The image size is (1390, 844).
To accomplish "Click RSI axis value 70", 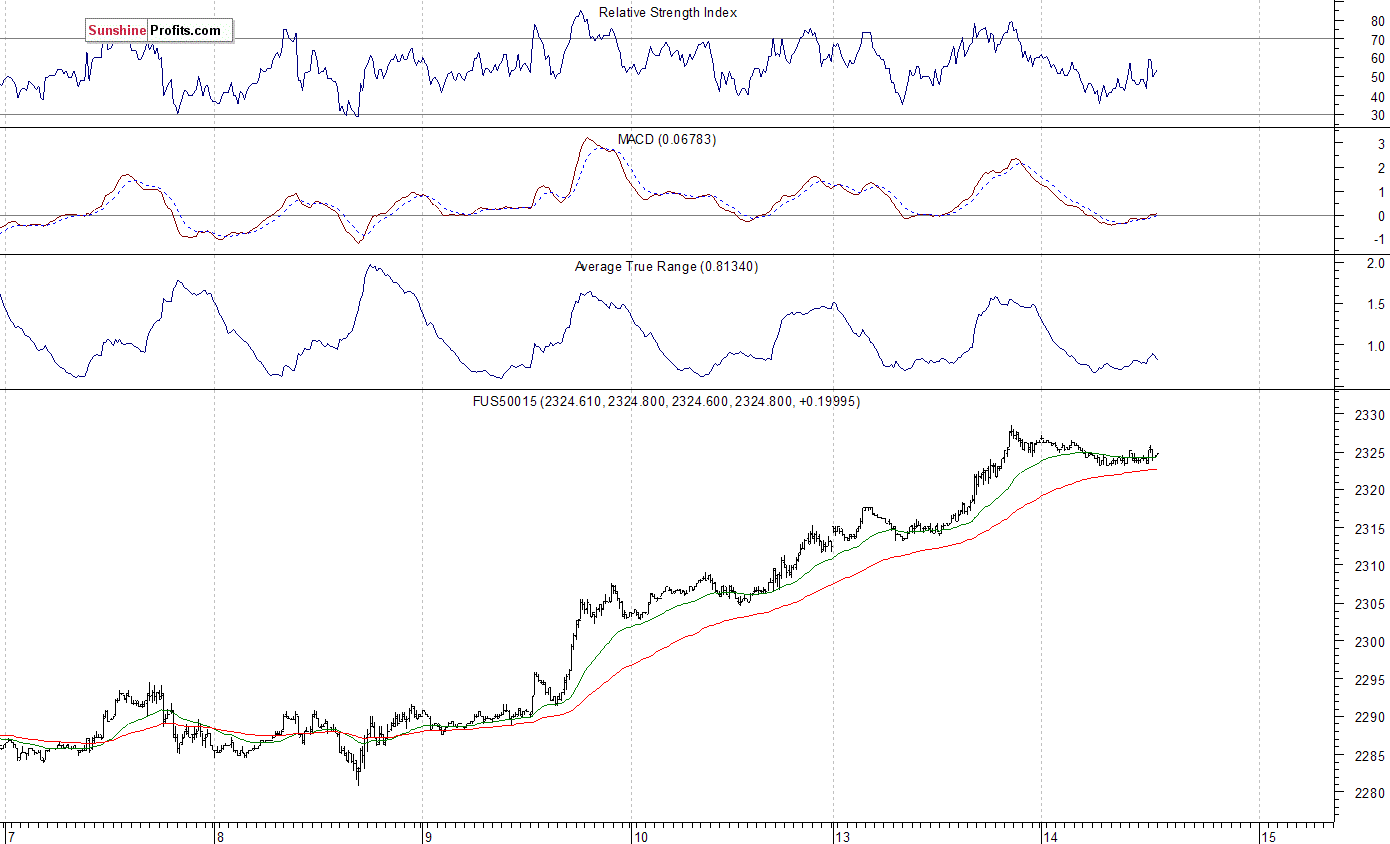I will 1378,39.
